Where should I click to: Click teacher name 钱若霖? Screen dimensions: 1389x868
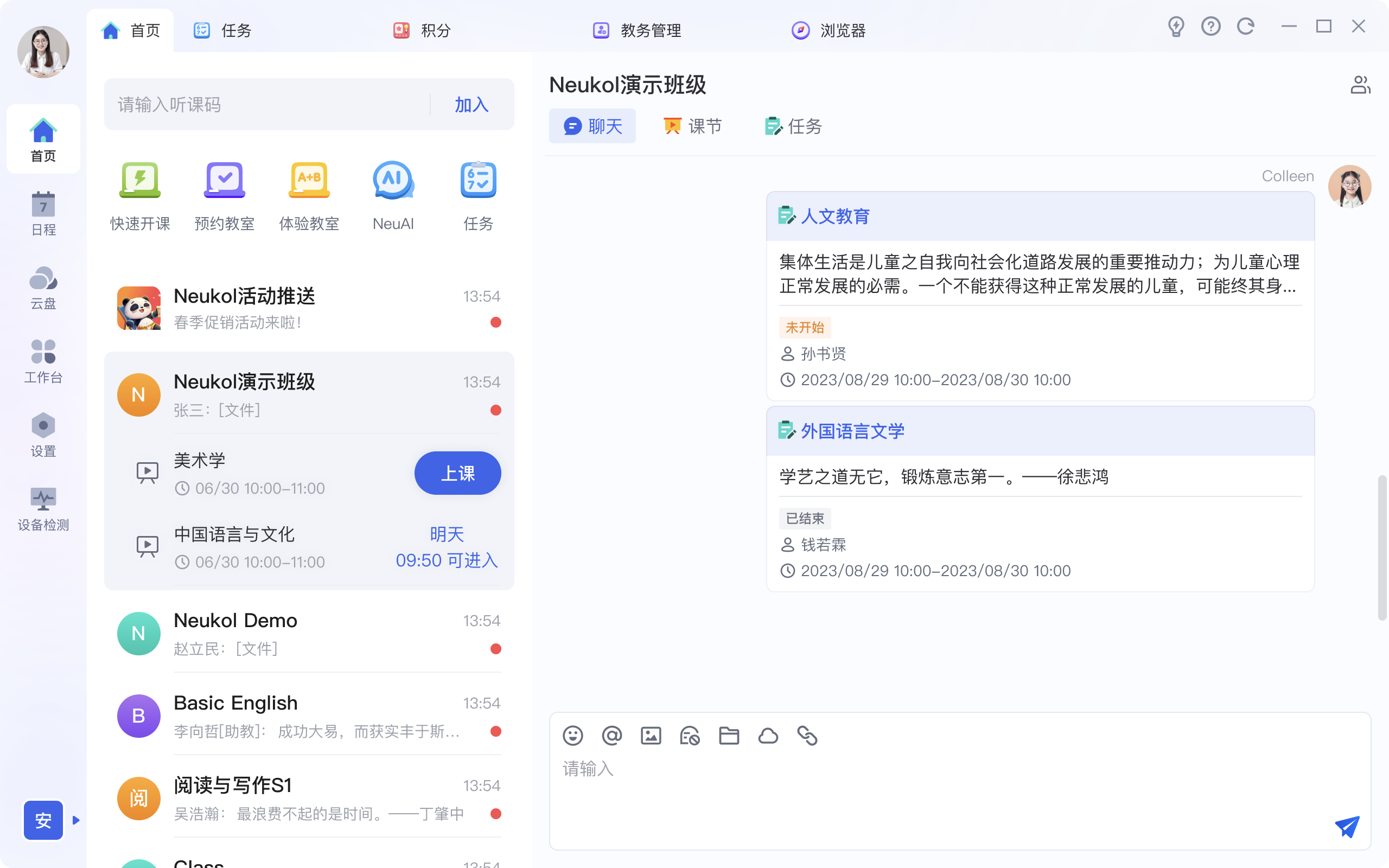[x=823, y=545]
